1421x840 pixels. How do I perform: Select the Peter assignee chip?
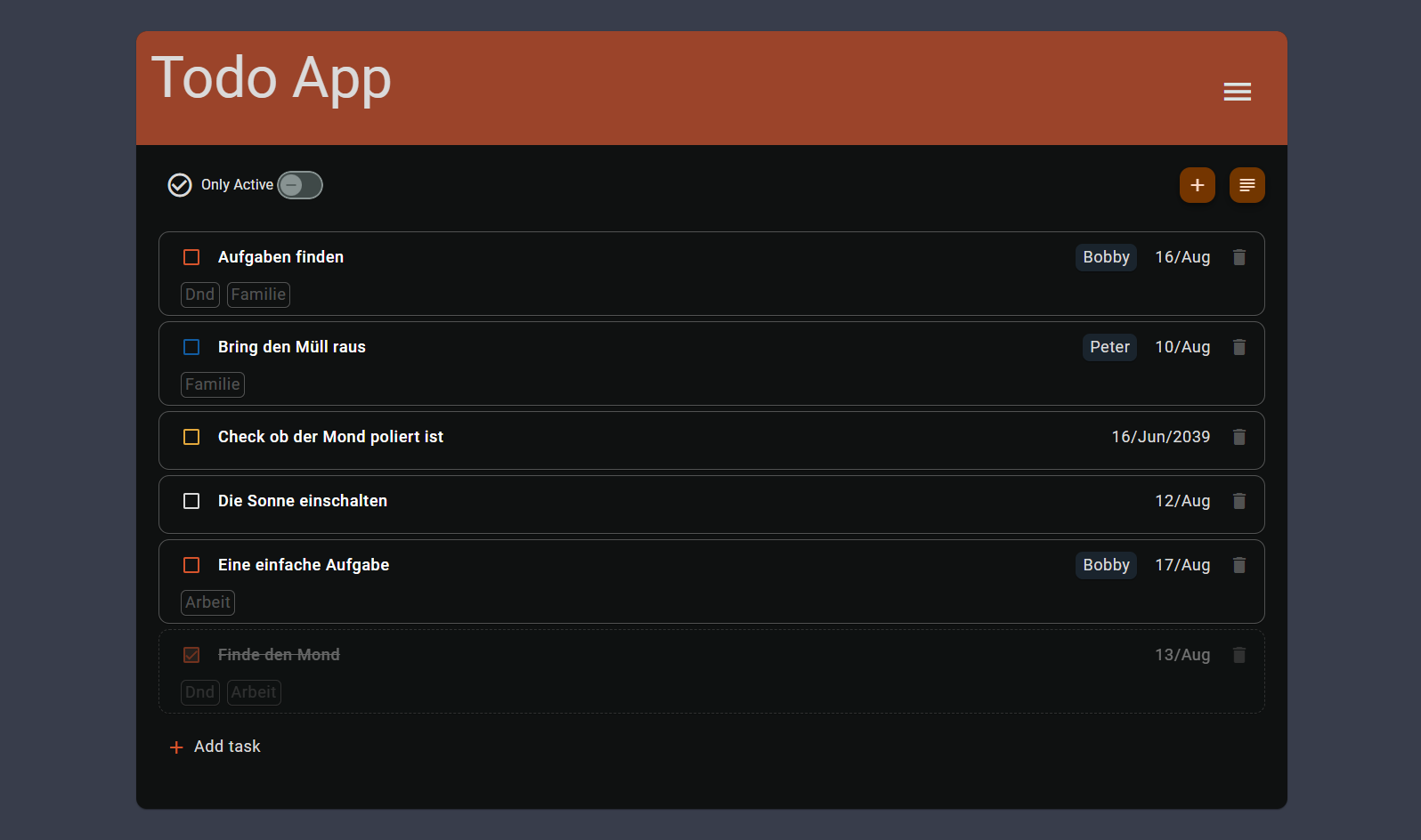tap(1109, 347)
